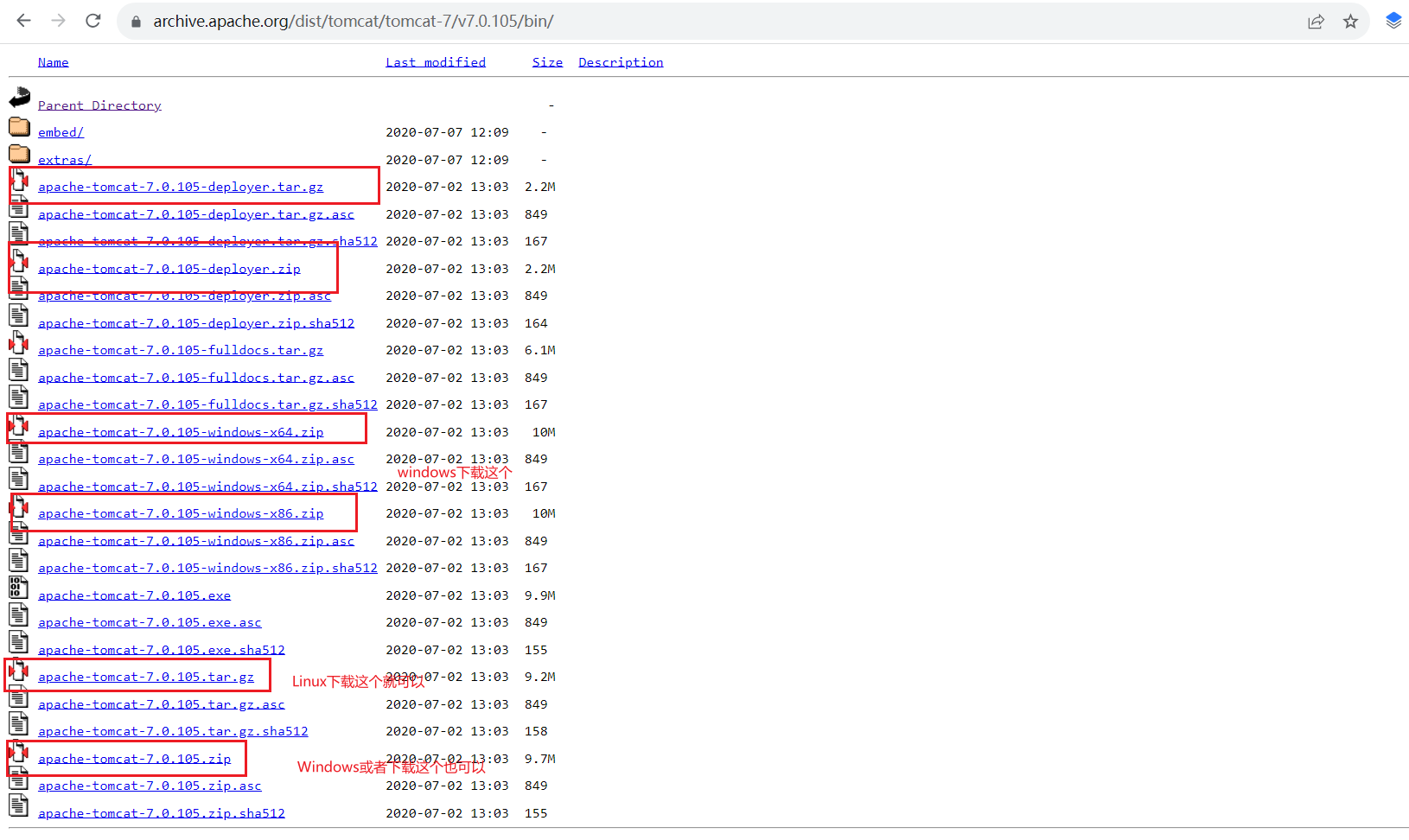Click the extras folder icon
1409x840 pixels.
coord(19,154)
